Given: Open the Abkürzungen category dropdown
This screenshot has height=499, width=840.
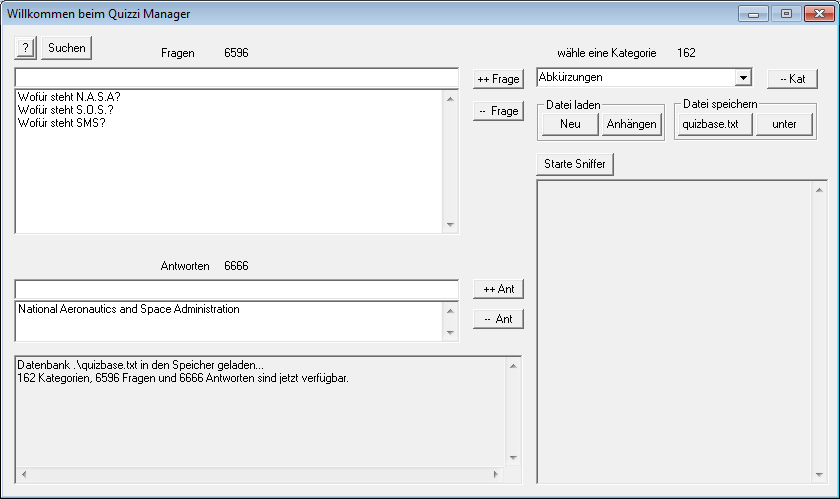Looking at the screenshot, I should coord(742,77).
